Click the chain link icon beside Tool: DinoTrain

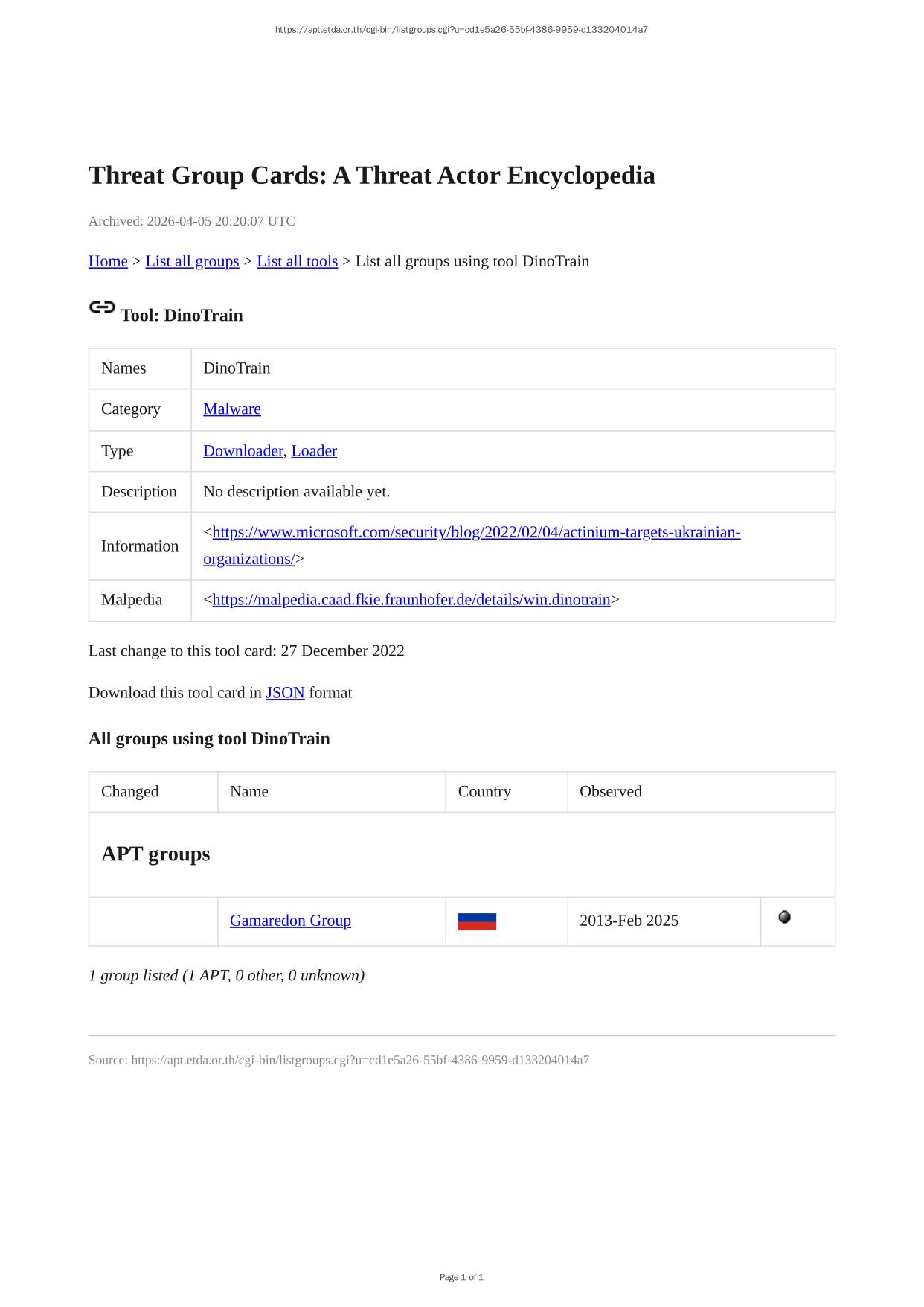click(102, 307)
